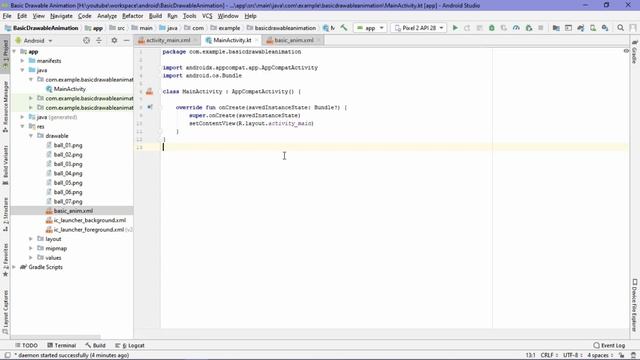
Task: Open the VCS menu
Action: point(207,16)
